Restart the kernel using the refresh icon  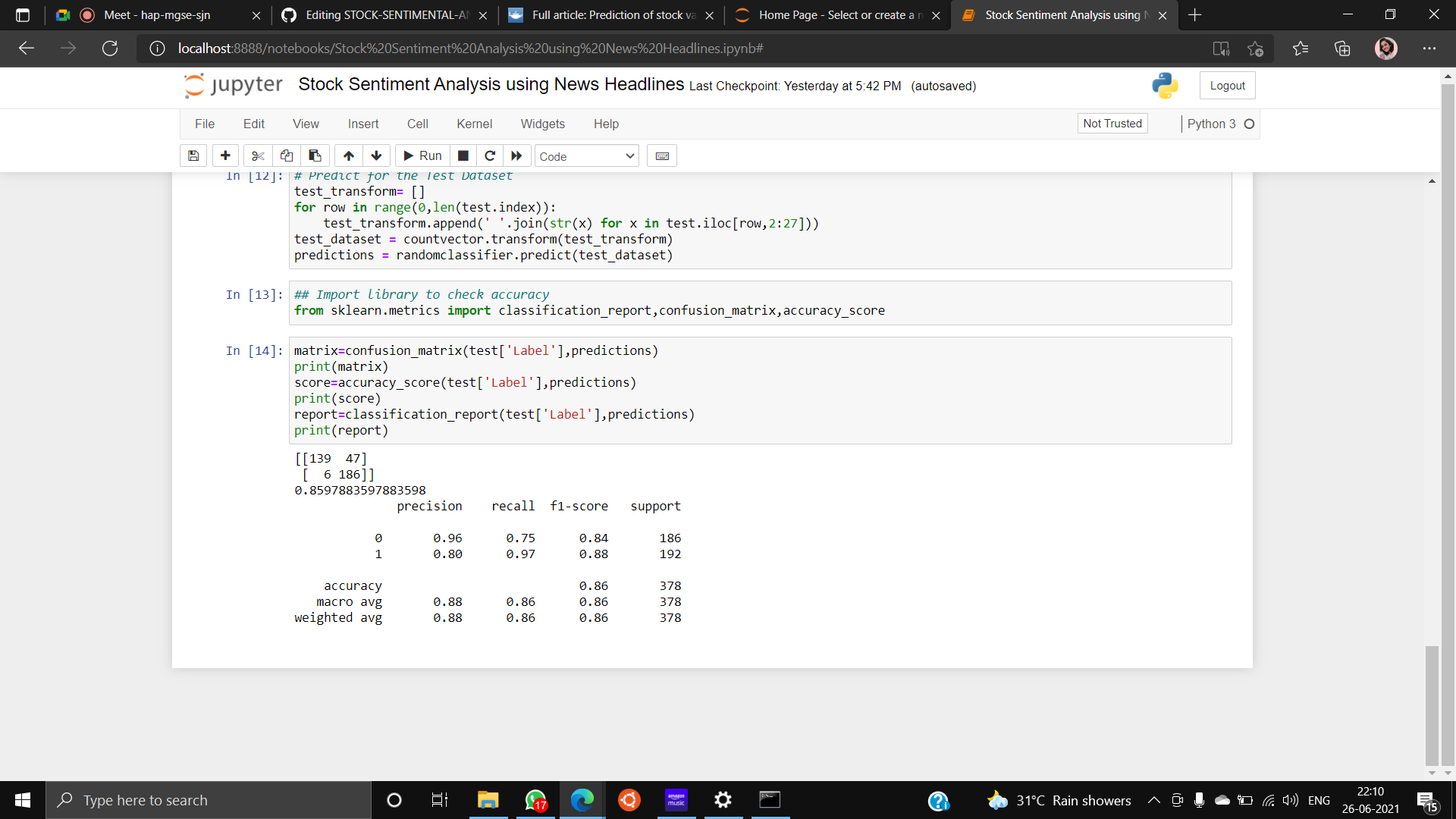pyautogui.click(x=490, y=155)
